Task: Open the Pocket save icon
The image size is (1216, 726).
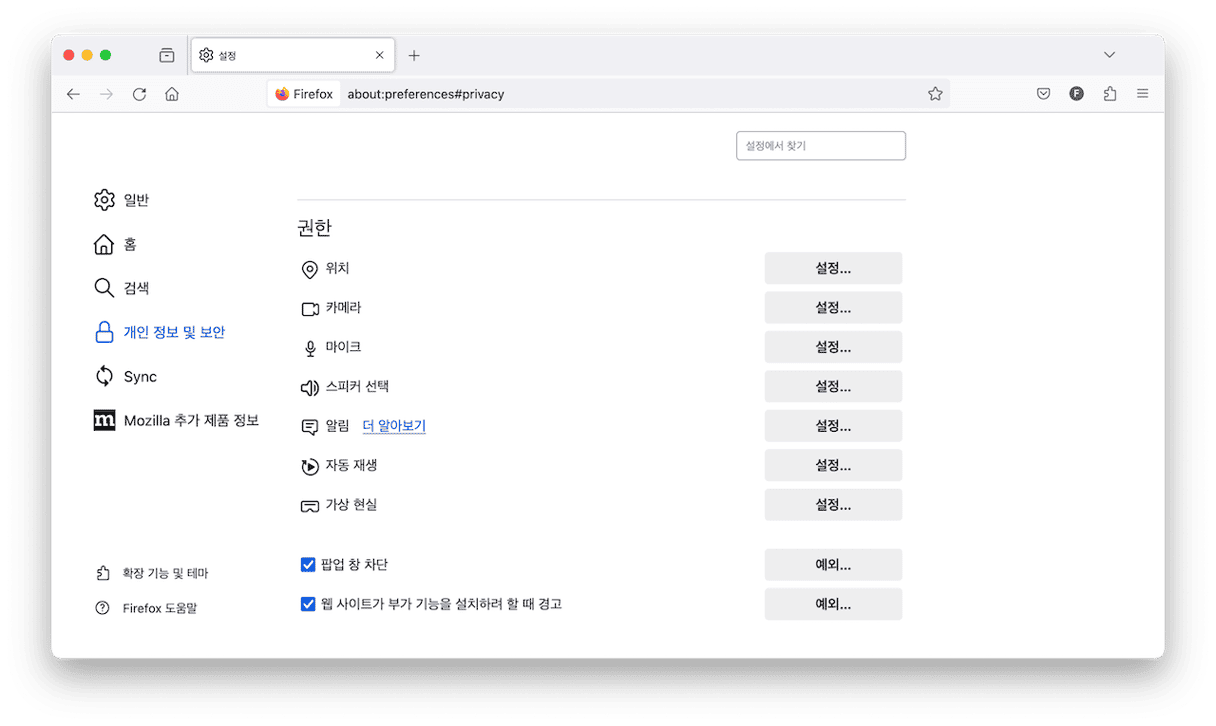Action: pyautogui.click(x=1043, y=94)
